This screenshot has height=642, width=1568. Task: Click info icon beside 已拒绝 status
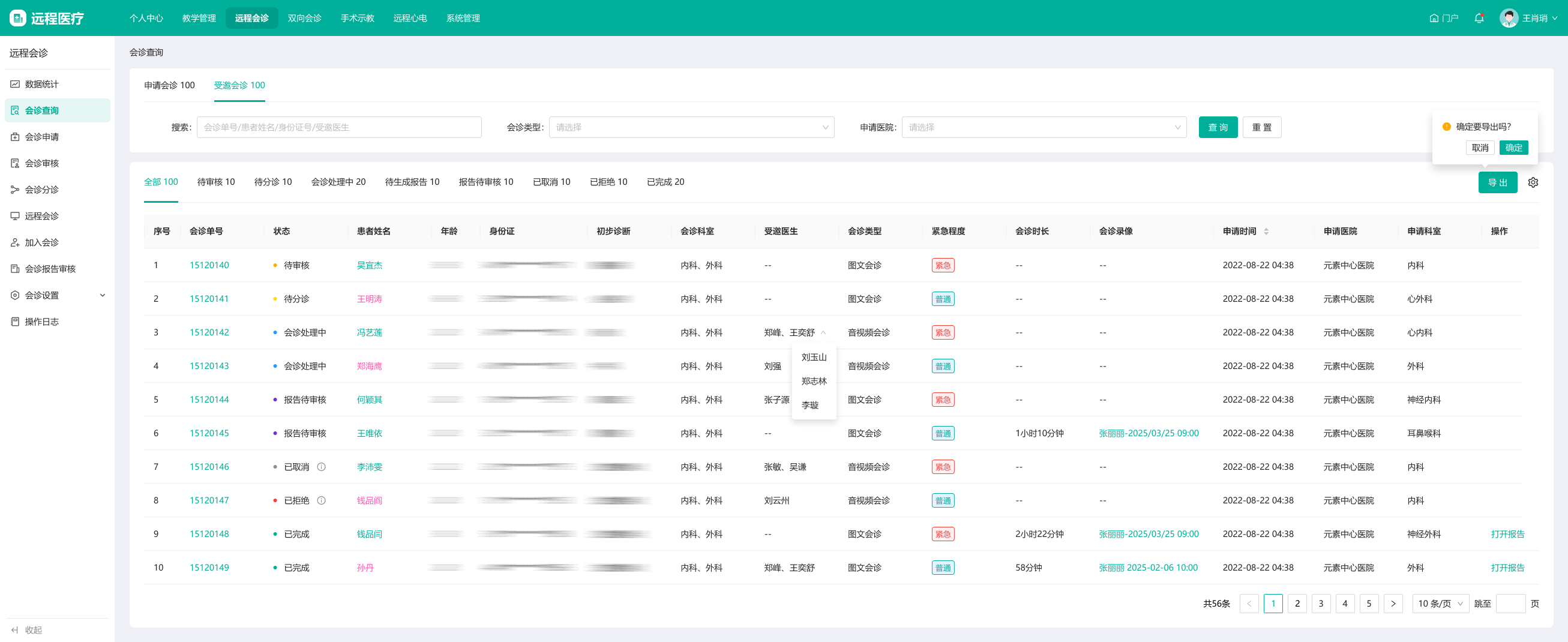pyautogui.click(x=322, y=500)
